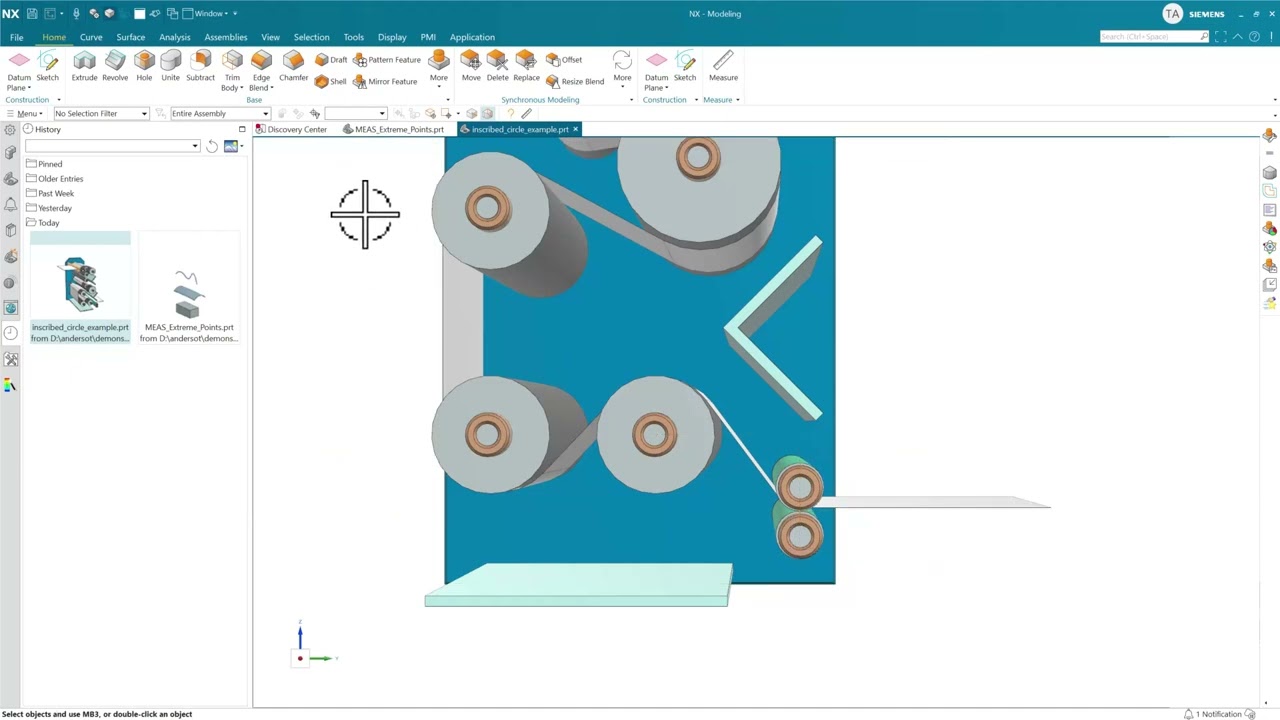Expand the Past Week folder
This screenshot has height=720, width=1280.
click(x=50, y=193)
